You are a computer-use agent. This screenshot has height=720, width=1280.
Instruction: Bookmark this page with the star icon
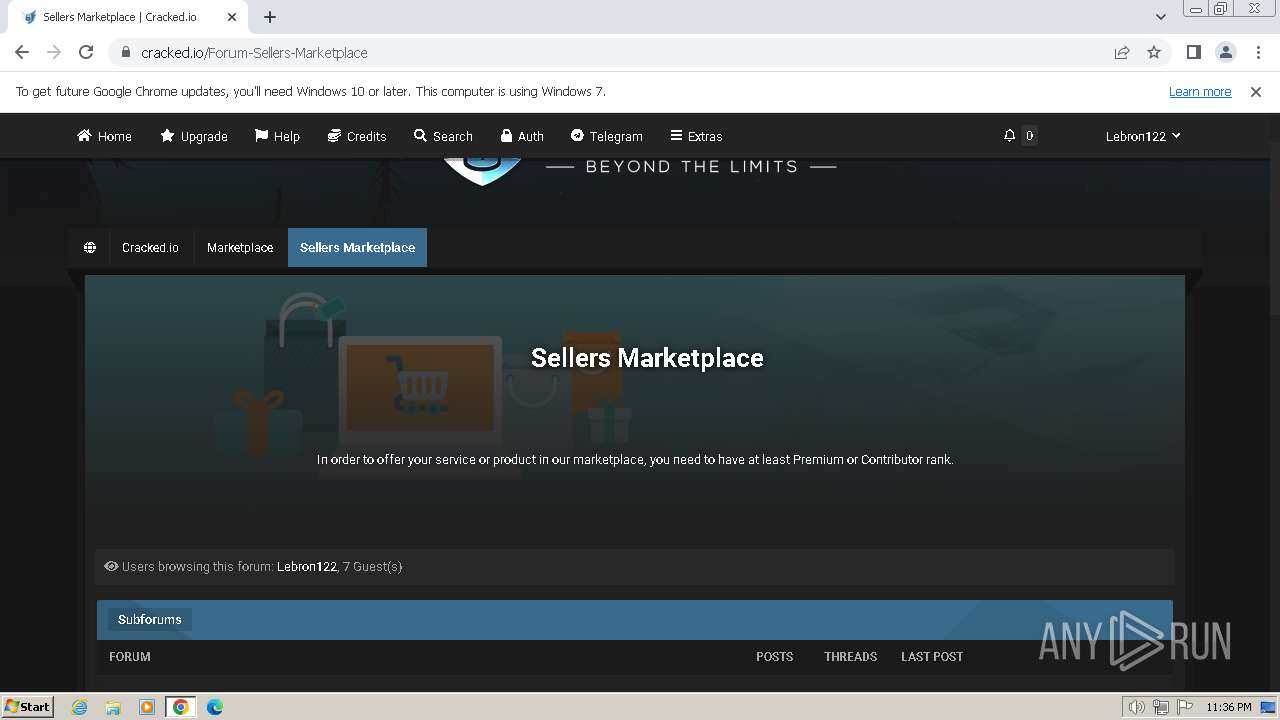click(x=1154, y=52)
